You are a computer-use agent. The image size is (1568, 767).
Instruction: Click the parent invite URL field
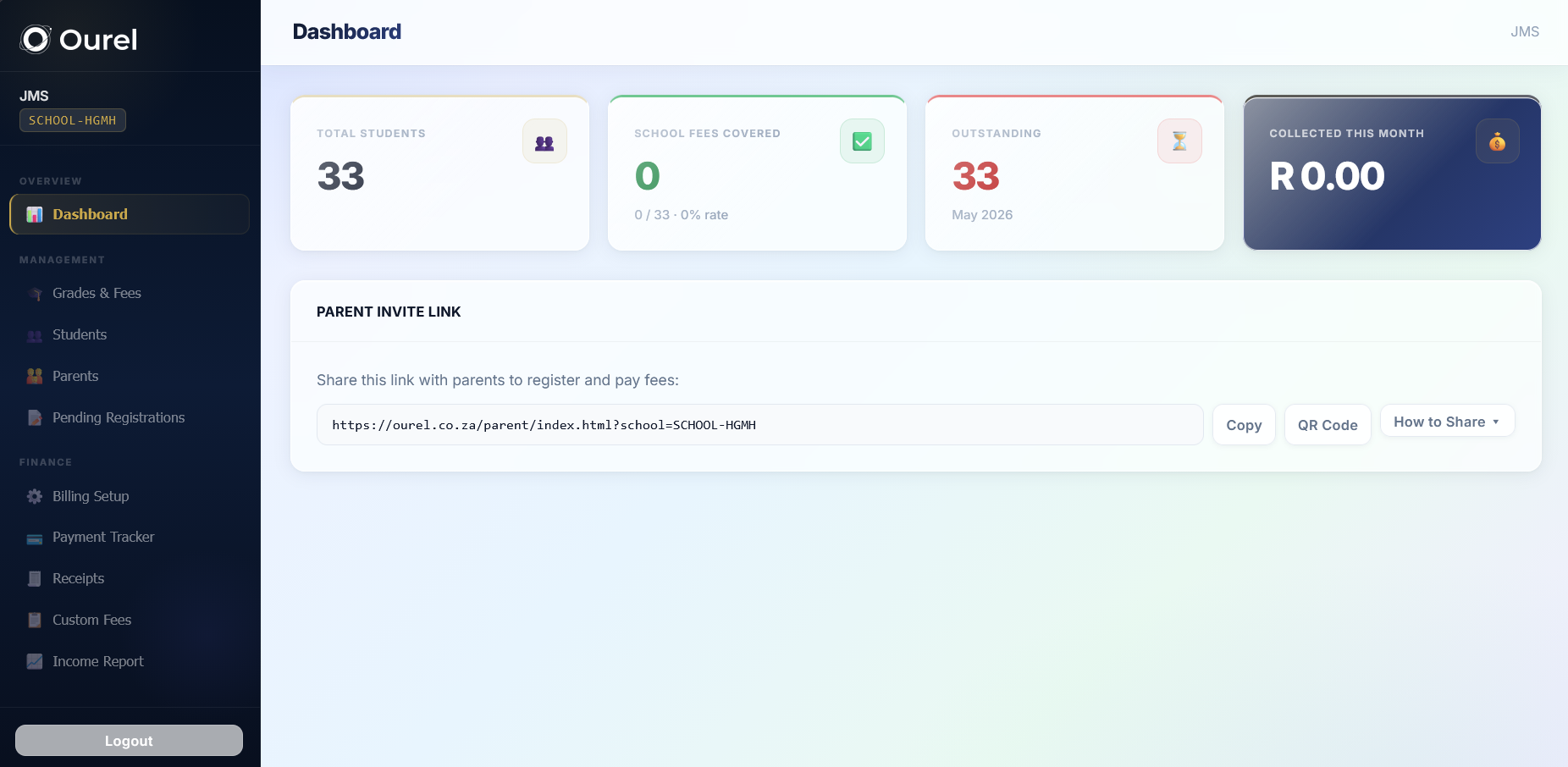[759, 425]
